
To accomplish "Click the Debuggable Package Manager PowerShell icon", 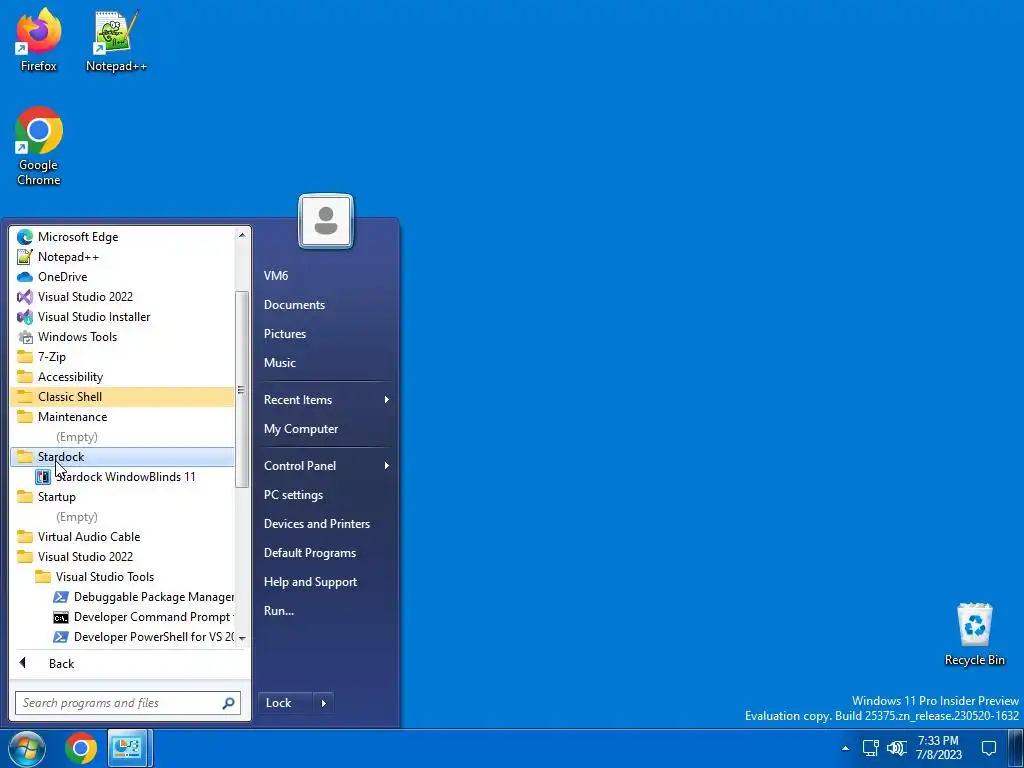I will tap(61, 597).
